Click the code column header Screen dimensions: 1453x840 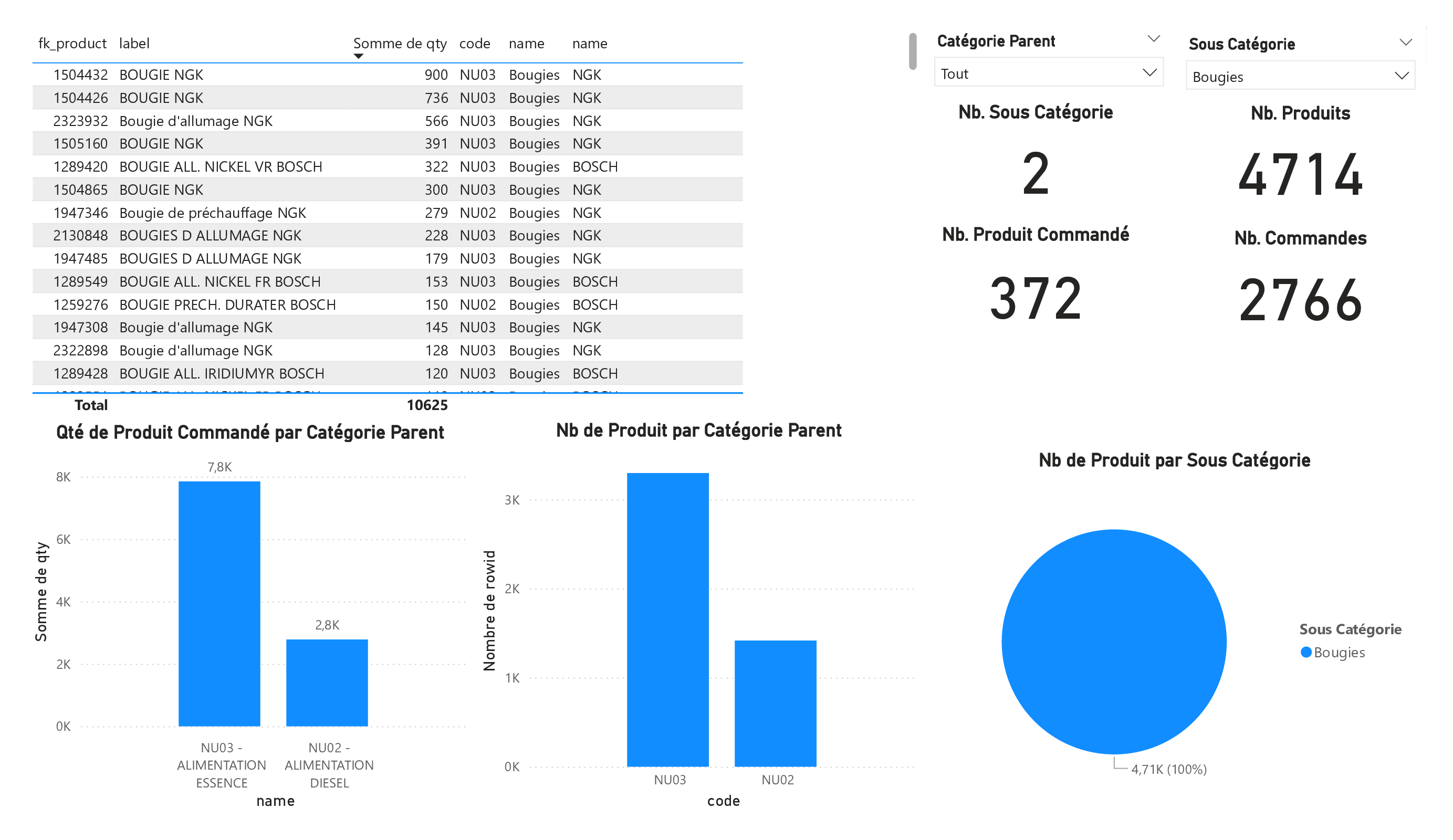tap(475, 43)
